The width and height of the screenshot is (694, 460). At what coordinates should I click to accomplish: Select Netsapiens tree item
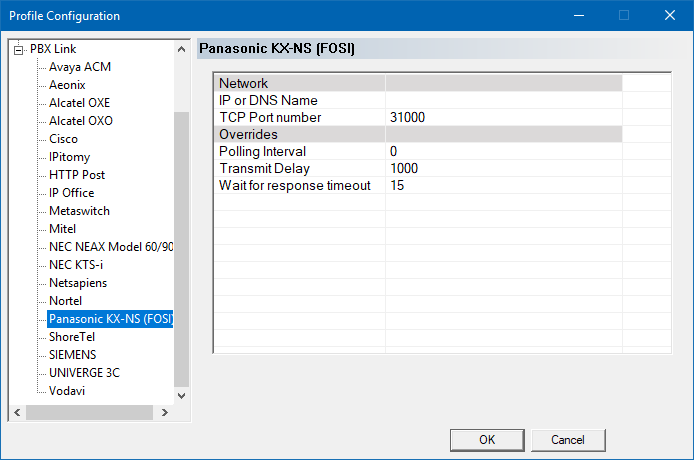78,283
